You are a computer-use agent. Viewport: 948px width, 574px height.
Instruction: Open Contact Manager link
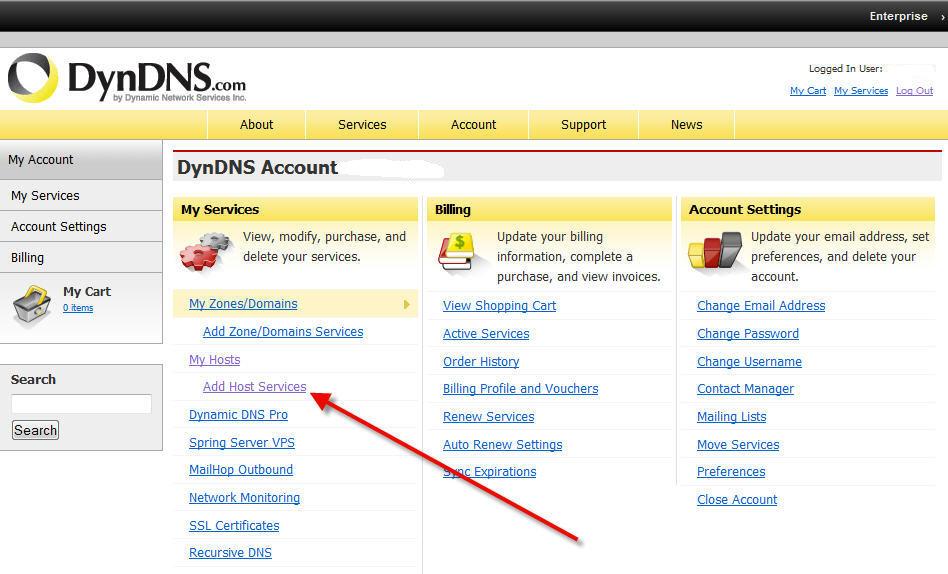(745, 389)
